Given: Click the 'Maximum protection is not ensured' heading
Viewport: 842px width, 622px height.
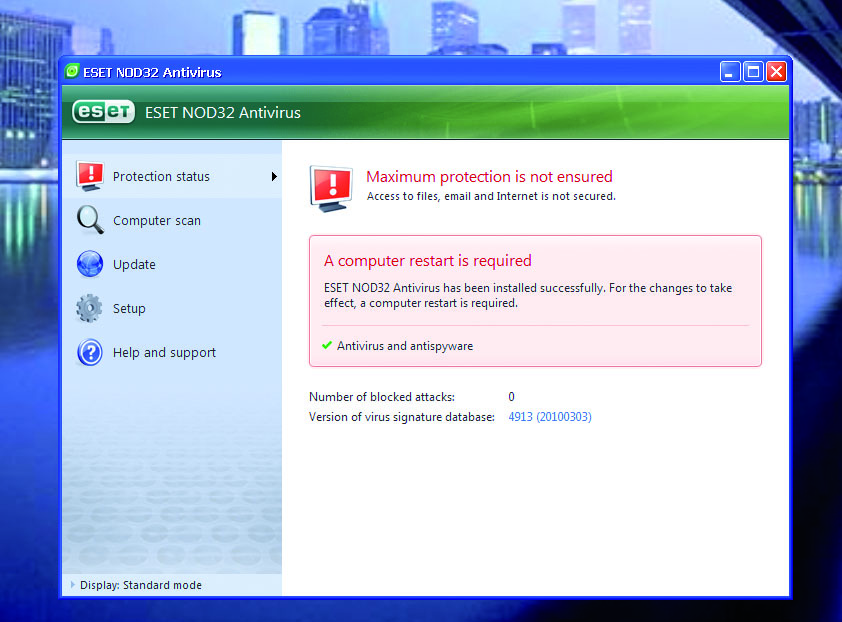Looking at the screenshot, I should point(489,176).
